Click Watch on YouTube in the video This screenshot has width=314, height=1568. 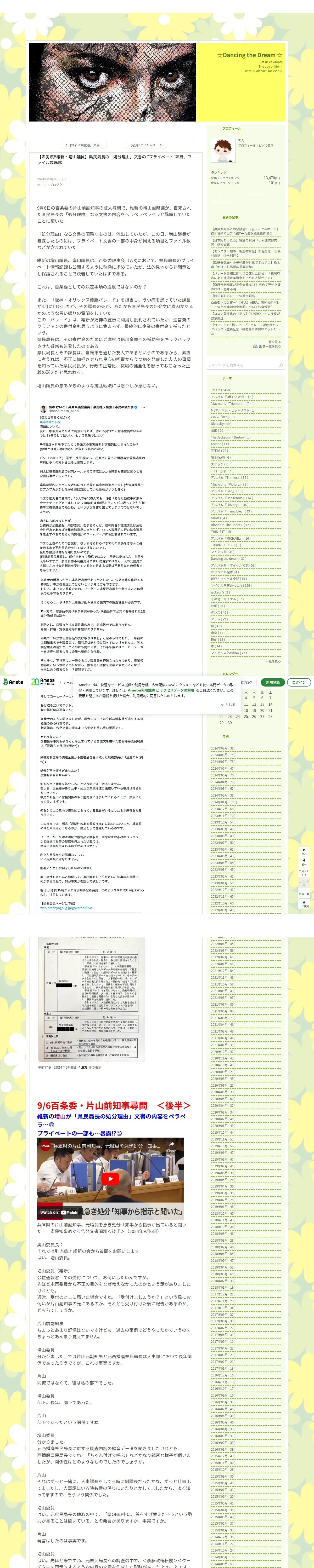pos(59,1213)
